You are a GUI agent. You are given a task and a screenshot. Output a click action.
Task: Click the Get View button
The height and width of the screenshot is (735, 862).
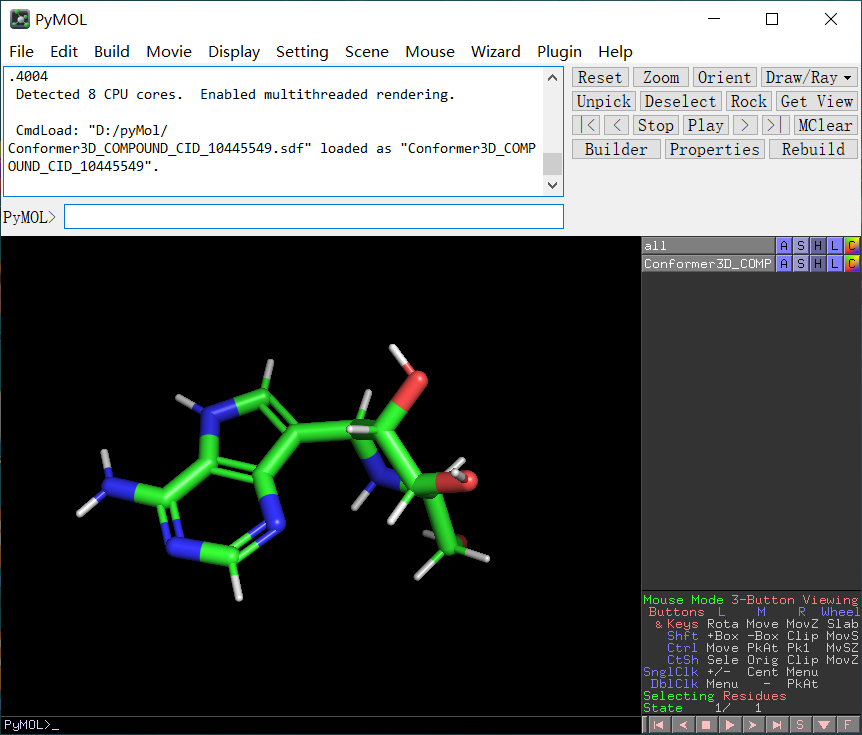[816, 102]
